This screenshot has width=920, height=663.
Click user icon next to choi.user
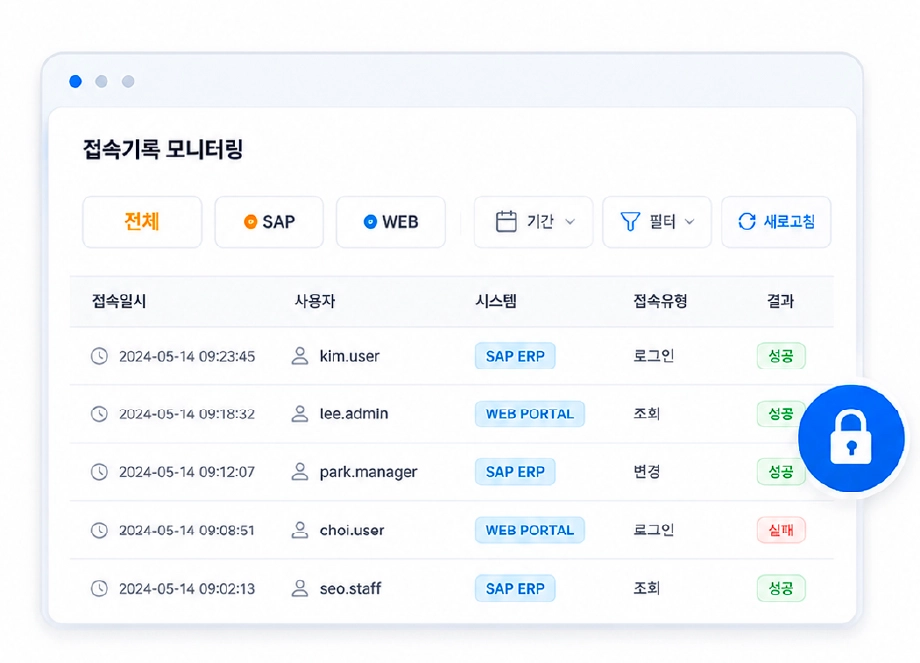[300, 530]
